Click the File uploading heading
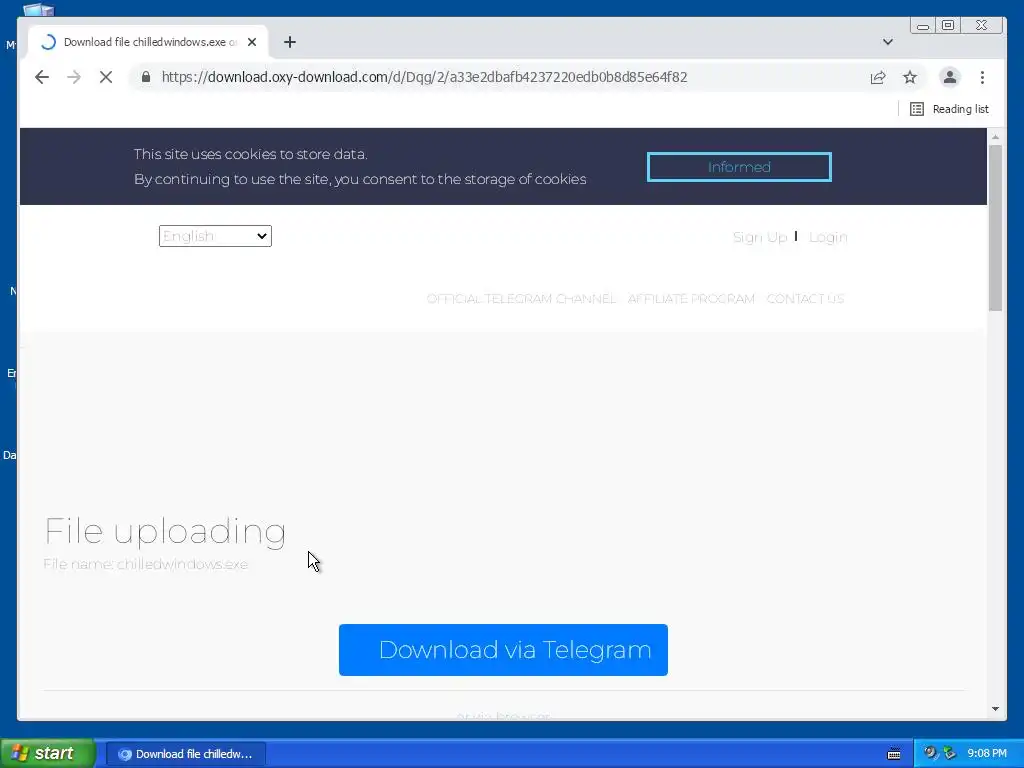The height and width of the screenshot is (768, 1024). click(165, 531)
